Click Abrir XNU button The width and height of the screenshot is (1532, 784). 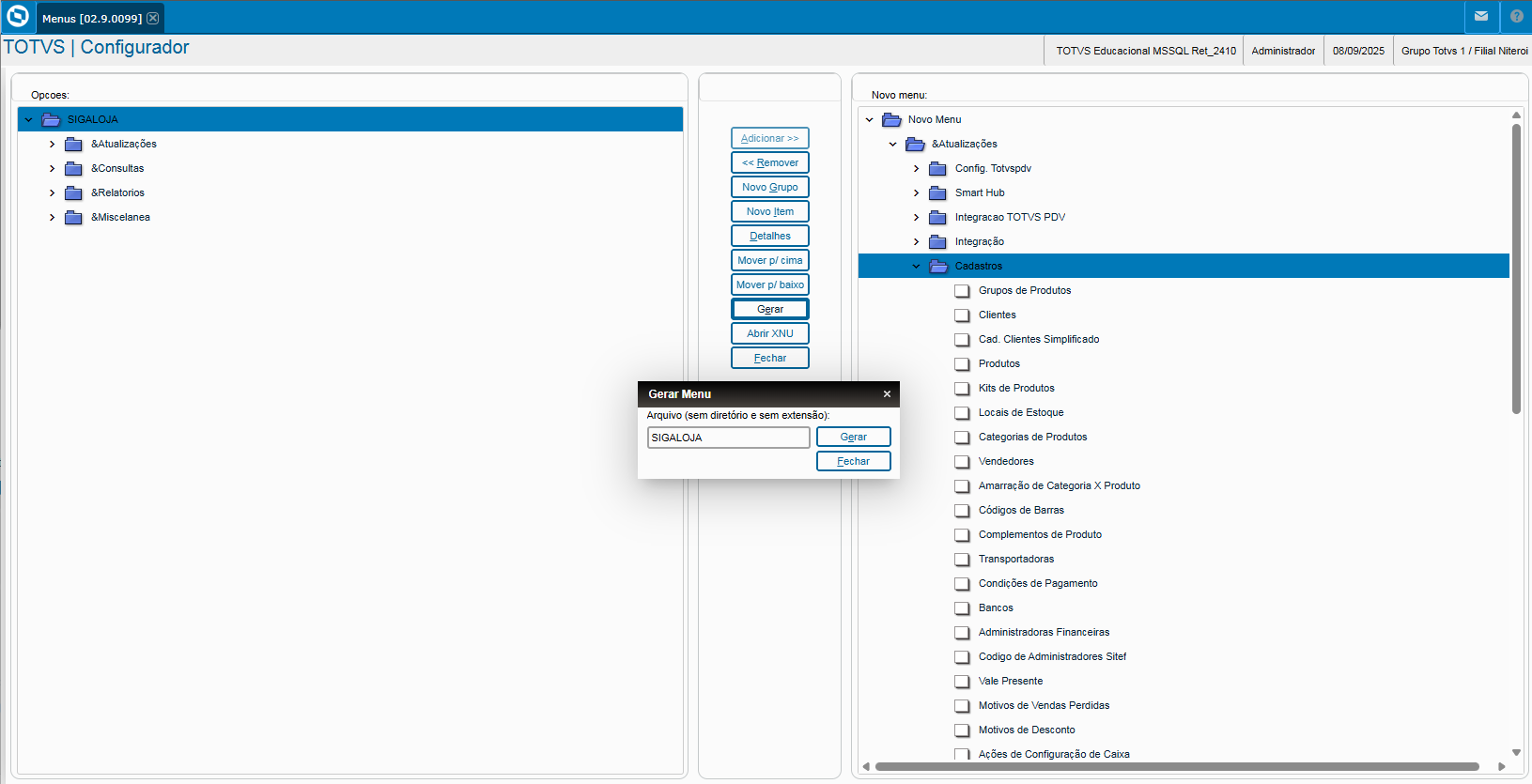[x=770, y=333]
